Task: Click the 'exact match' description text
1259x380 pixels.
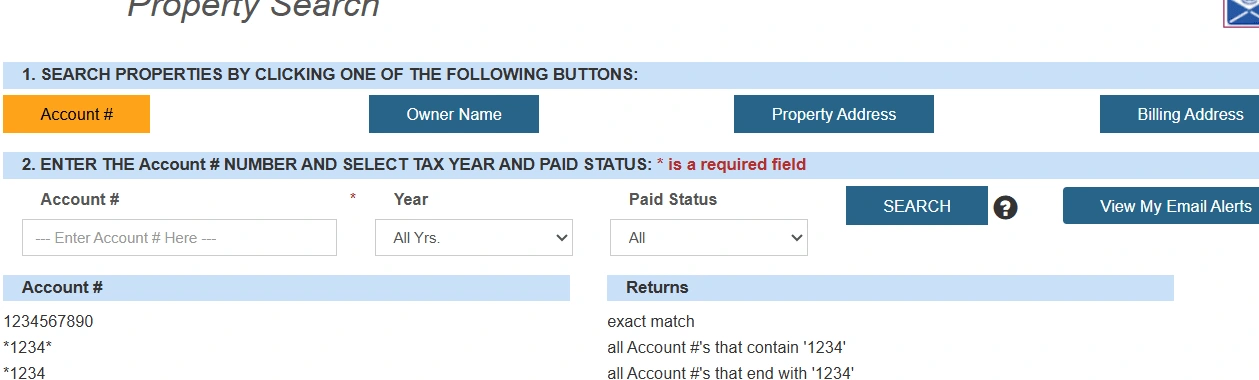Action: [651, 322]
